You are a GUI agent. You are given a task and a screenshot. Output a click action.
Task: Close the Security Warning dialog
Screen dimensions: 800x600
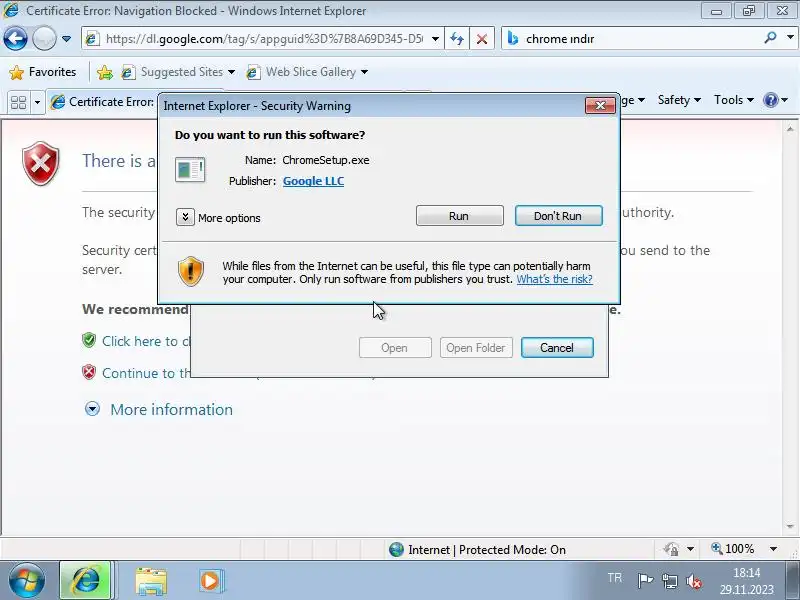[x=600, y=106]
